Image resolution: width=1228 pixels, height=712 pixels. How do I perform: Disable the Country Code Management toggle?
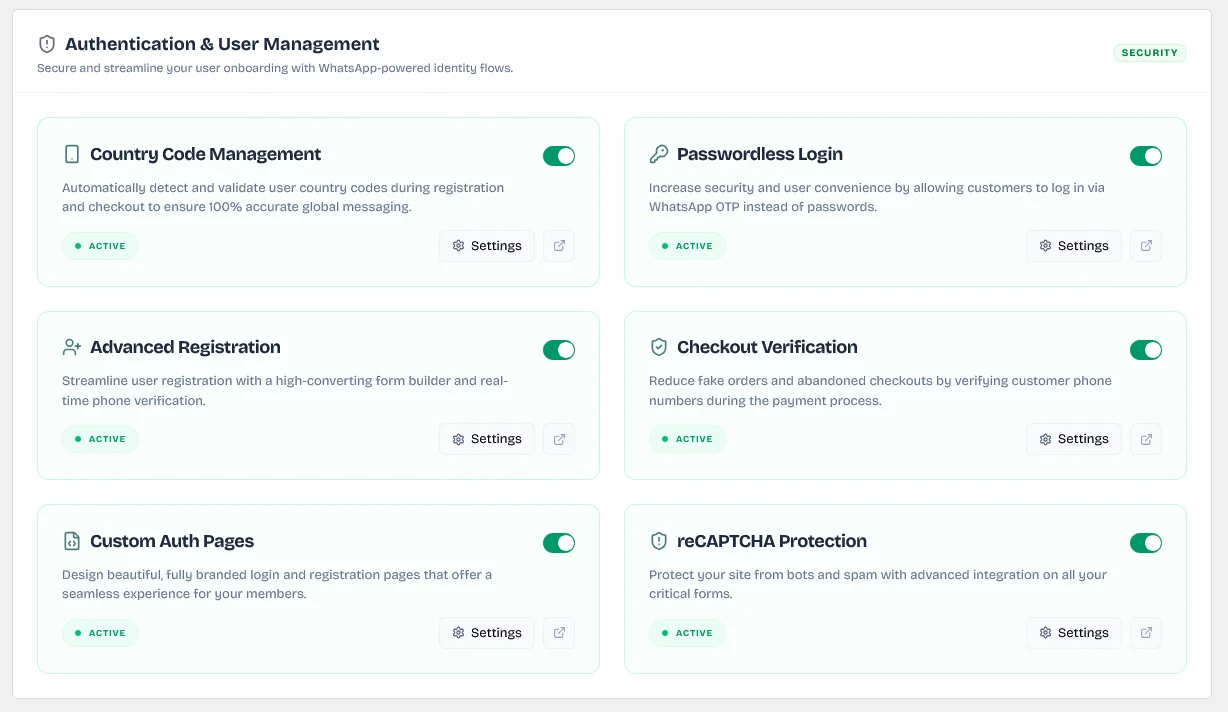click(x=559, y=156)
